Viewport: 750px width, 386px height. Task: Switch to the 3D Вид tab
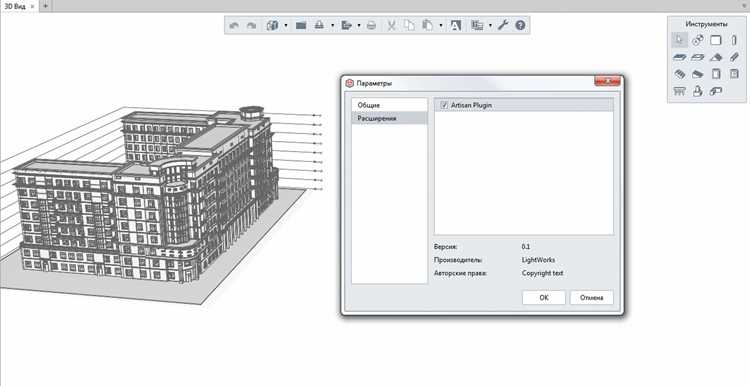(15, 6)
